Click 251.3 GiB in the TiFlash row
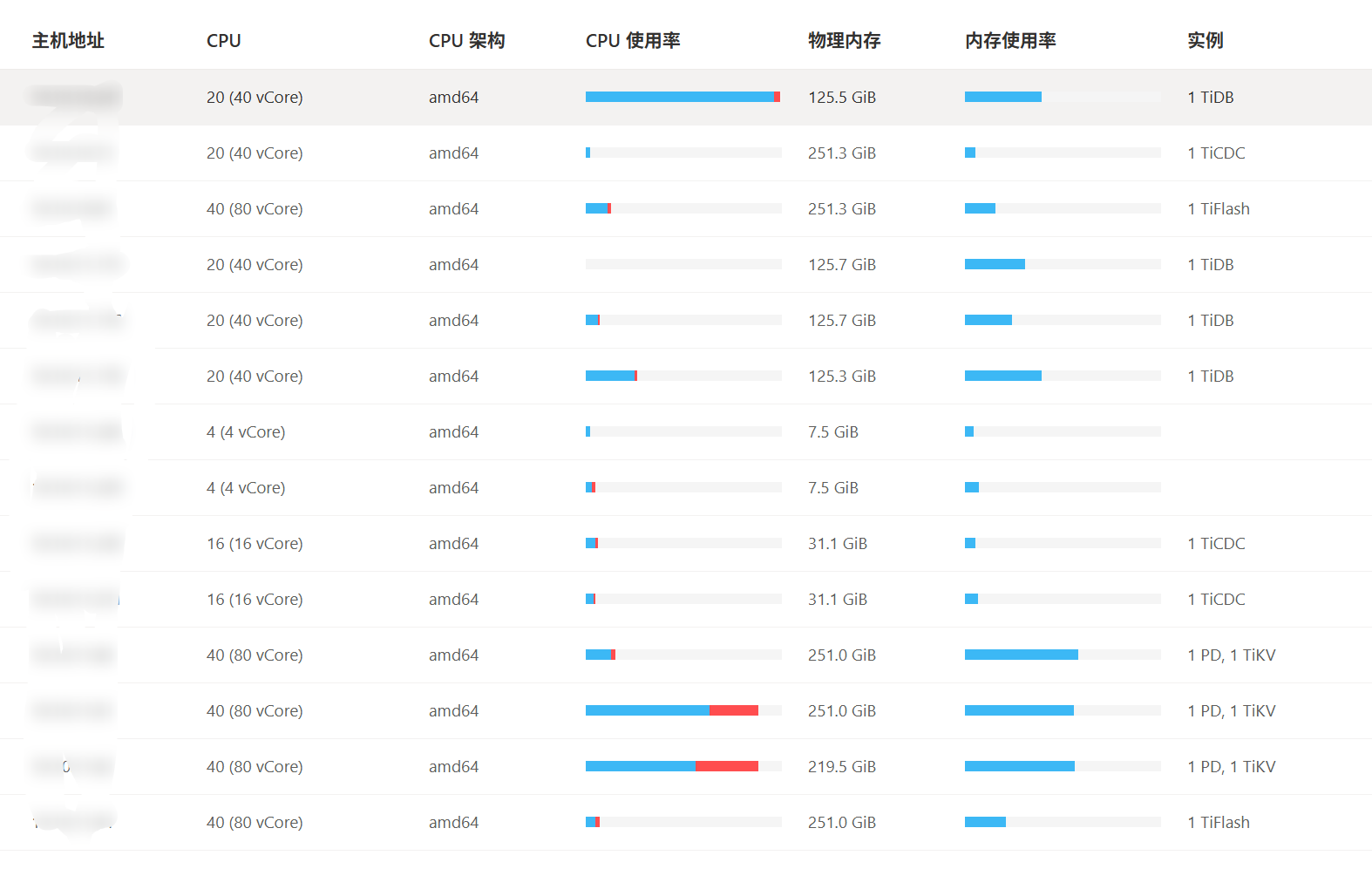The height and width of the screenshot is (896, 1372). (842, 209)
